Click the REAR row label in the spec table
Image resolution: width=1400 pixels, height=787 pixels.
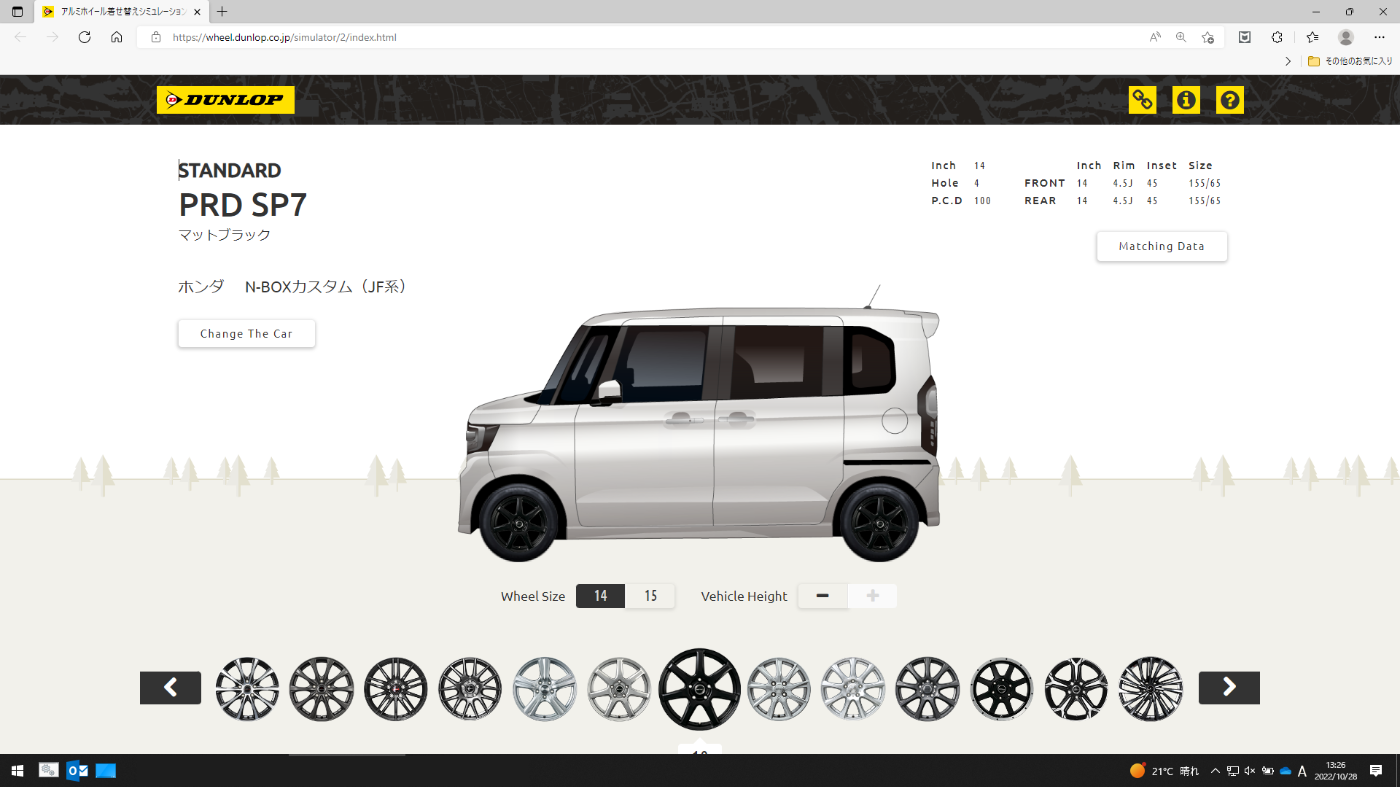coord(1040,201)
